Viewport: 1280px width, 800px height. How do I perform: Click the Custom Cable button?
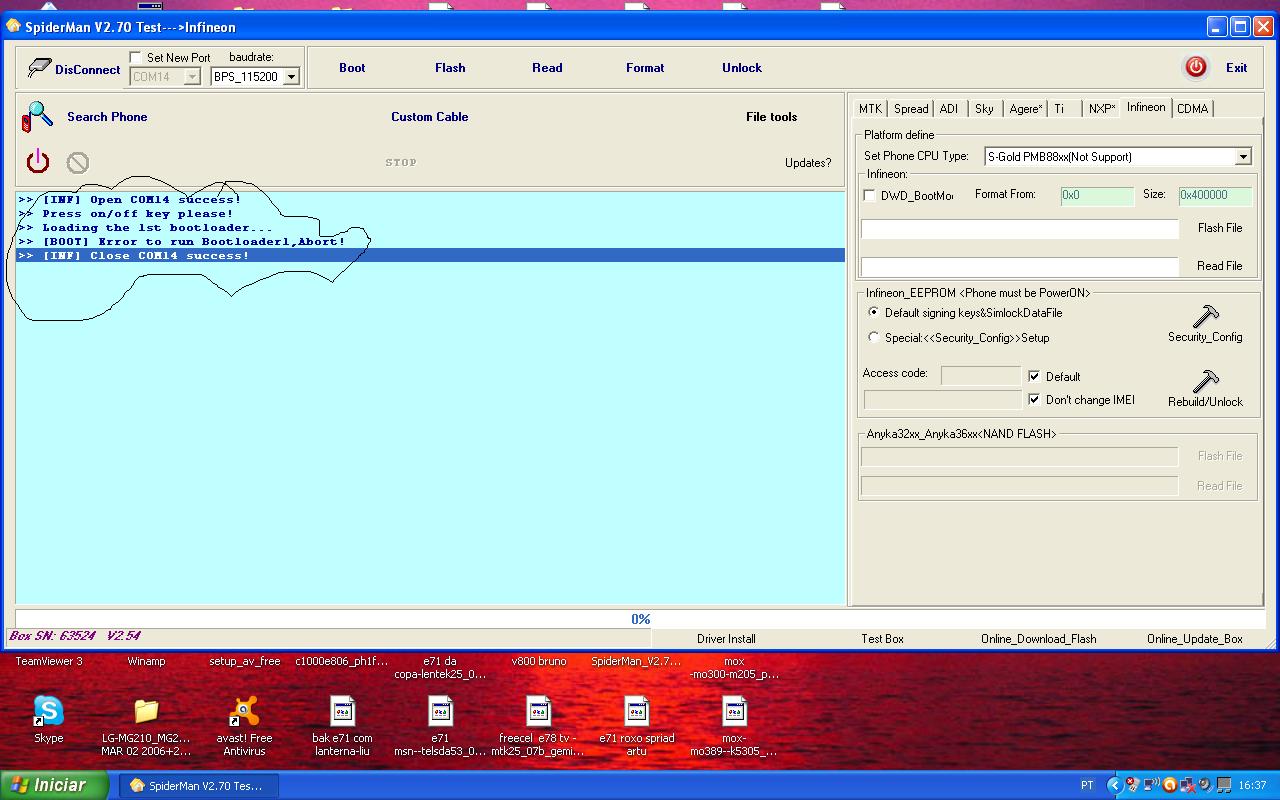coord(430,117)
